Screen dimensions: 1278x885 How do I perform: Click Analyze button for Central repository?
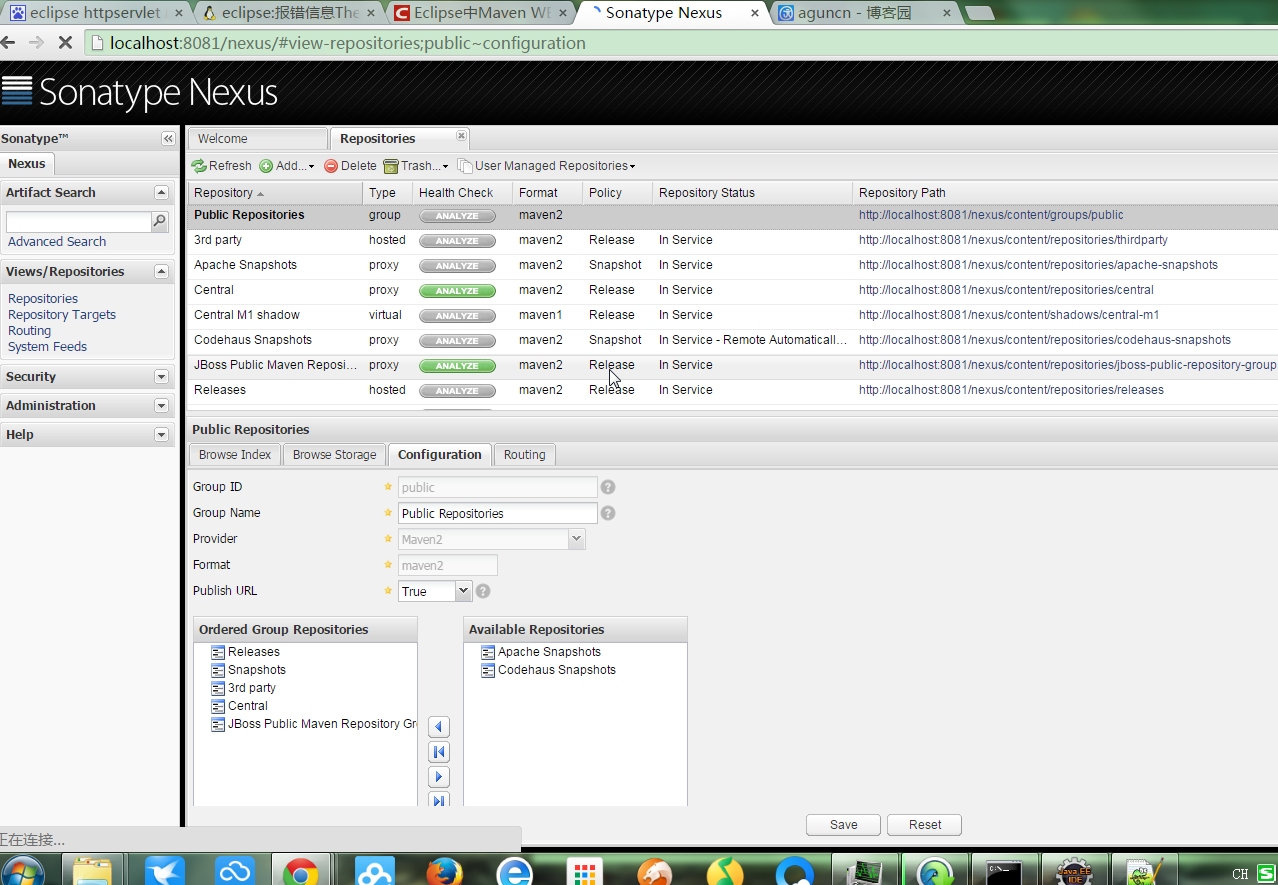[x=457, y=291]
